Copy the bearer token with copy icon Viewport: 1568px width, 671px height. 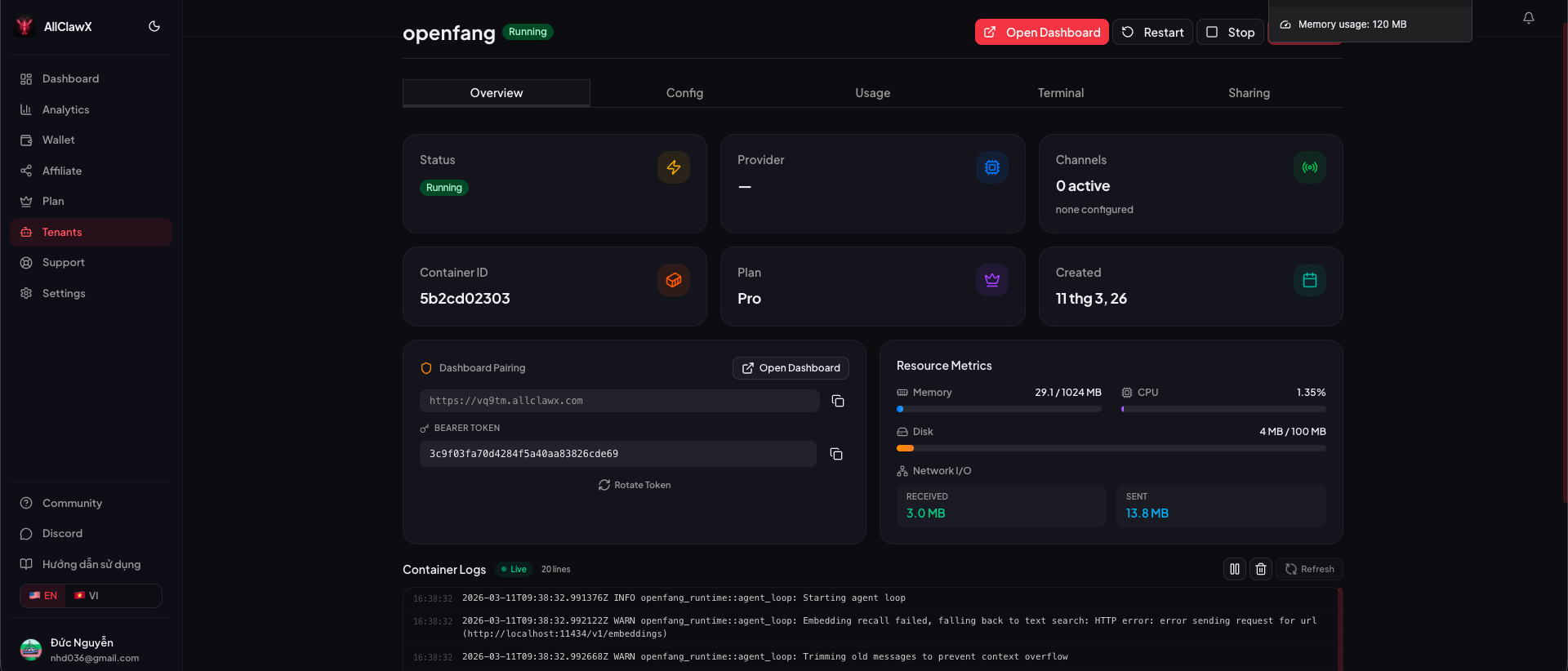point(836,454)
